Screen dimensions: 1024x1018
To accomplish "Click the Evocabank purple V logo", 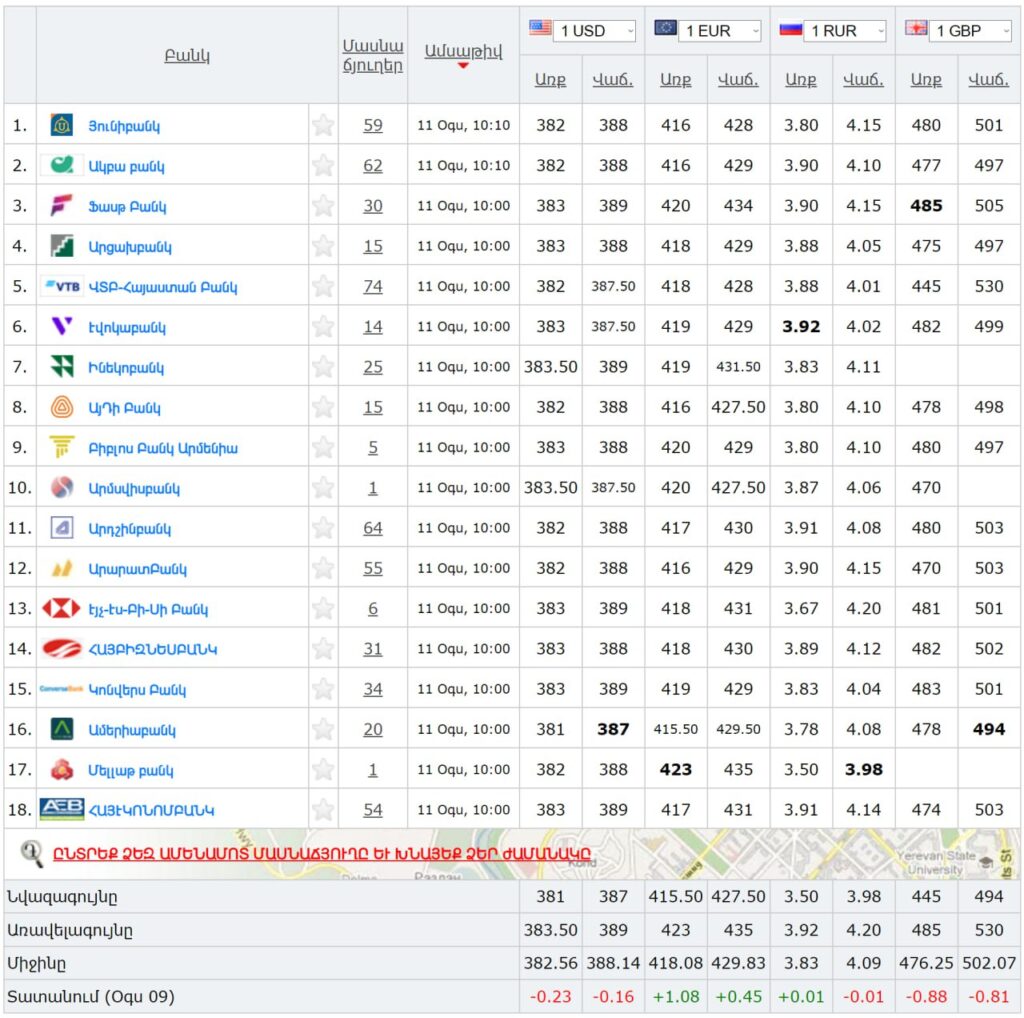I will tap(62, 327).
